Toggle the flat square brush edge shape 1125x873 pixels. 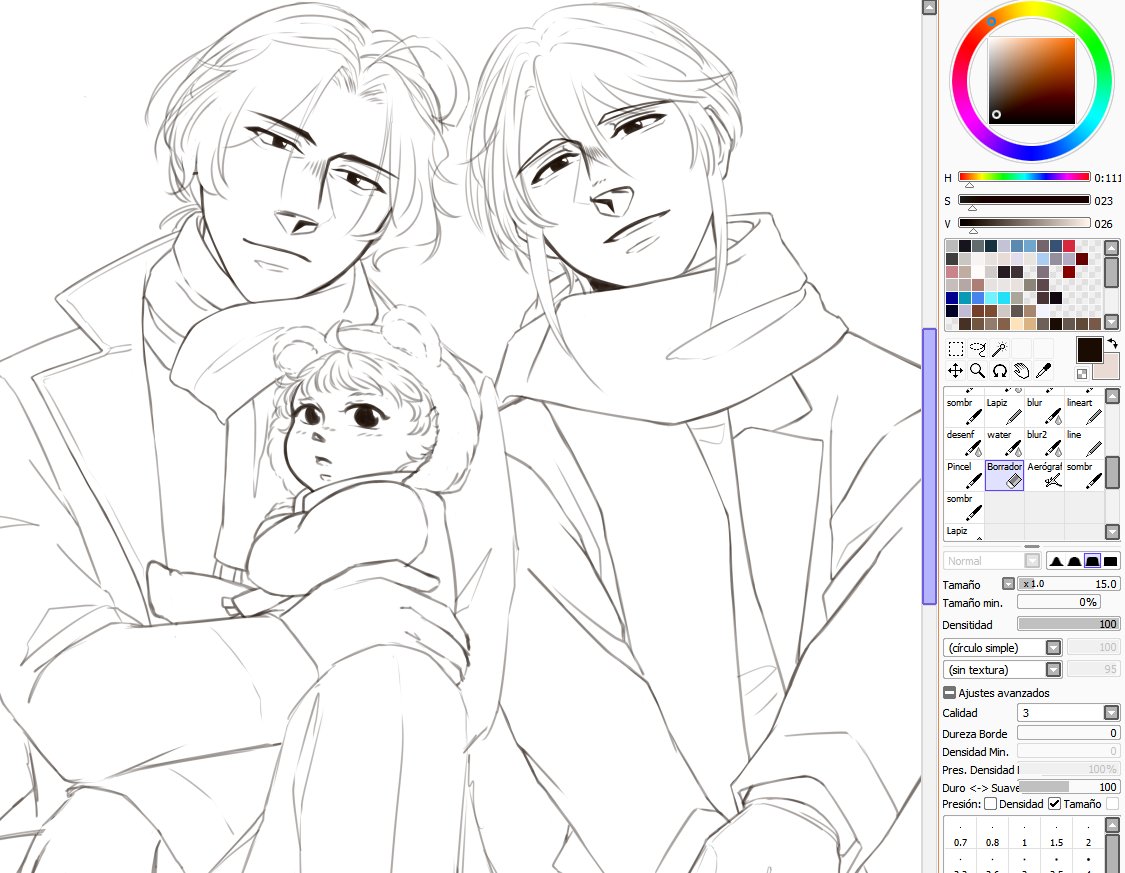click(x=1112, y=560)
